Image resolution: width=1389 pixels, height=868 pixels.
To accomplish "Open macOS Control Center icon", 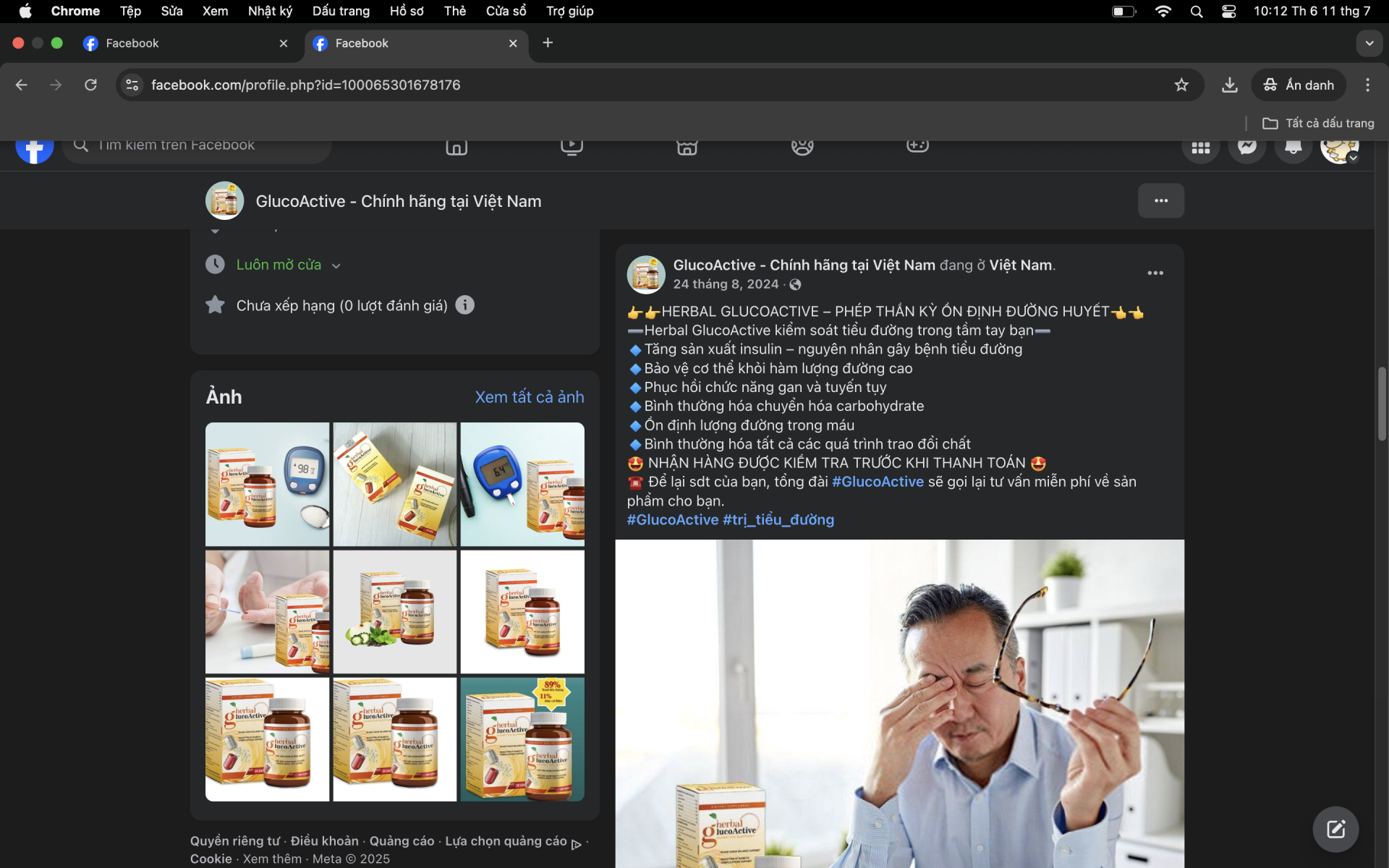I will coord(1228,12).
